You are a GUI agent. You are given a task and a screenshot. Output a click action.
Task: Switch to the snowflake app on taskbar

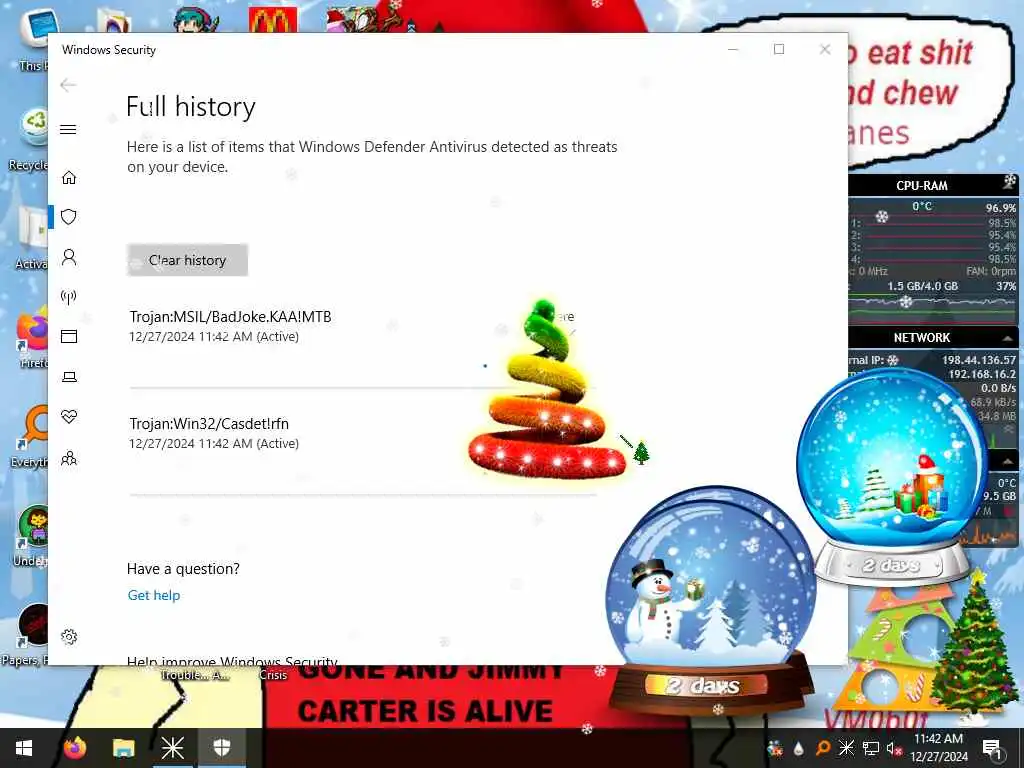click(x=172, y=748)
